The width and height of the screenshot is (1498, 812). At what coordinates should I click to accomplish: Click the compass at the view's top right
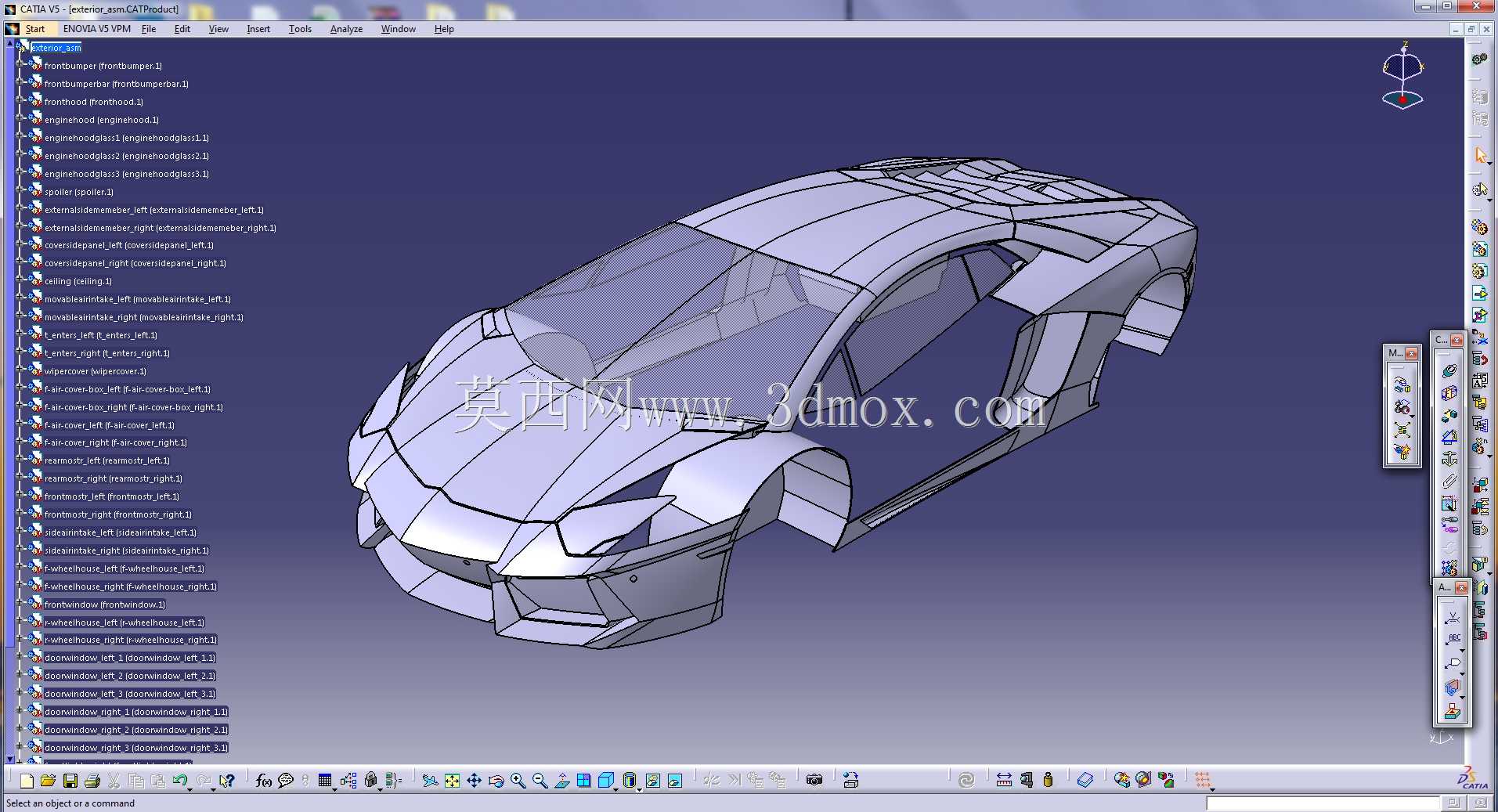(1402, 76)
